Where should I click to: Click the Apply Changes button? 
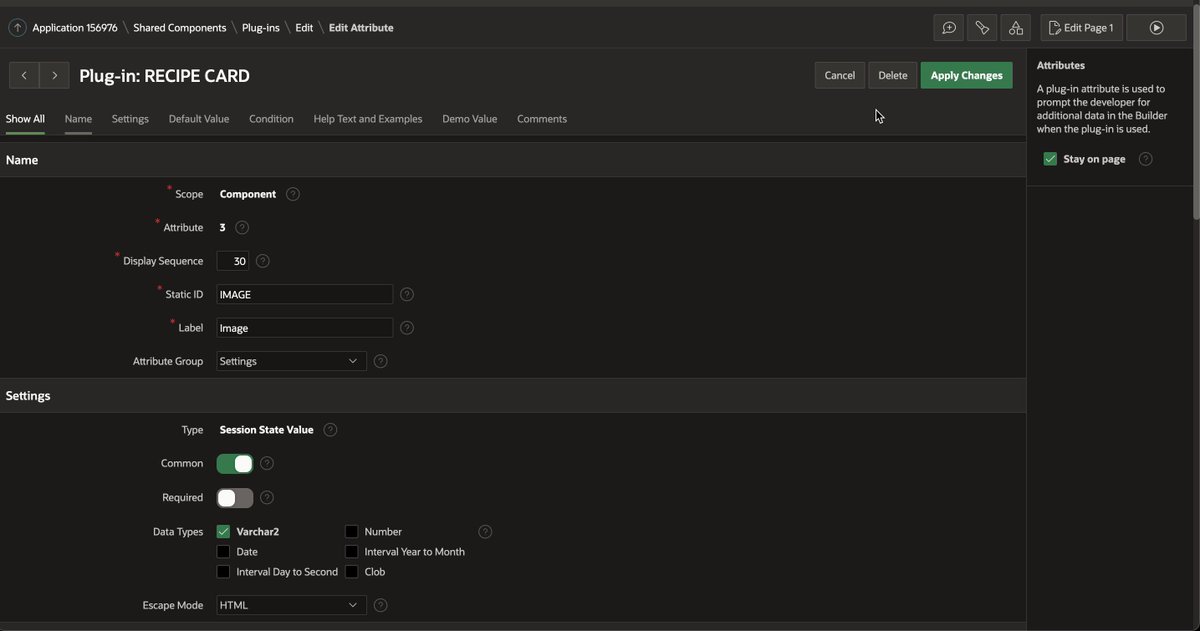(966, 75)
